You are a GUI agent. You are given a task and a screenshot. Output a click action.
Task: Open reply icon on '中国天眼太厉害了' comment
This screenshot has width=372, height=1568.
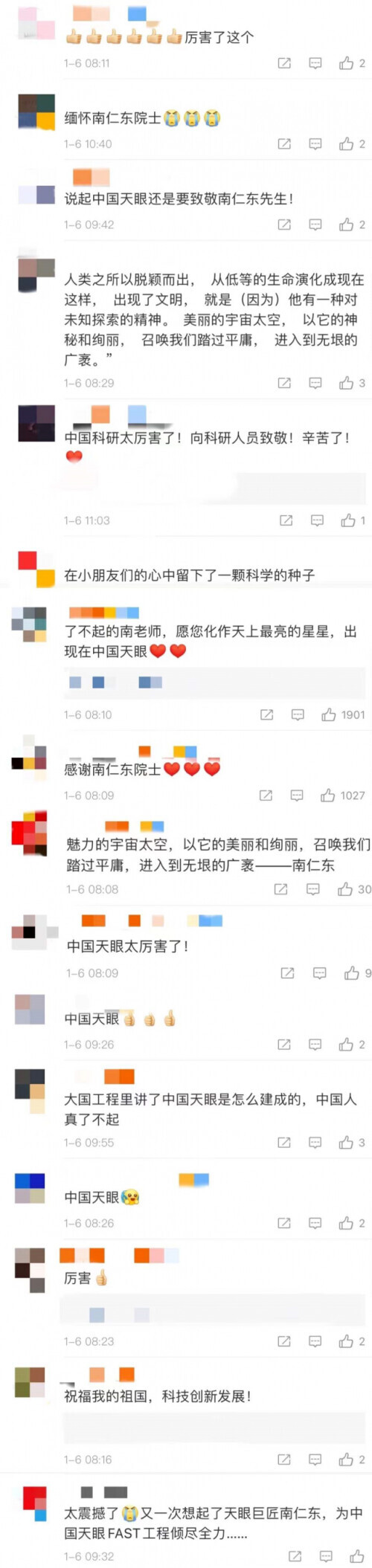pos(320,972)
